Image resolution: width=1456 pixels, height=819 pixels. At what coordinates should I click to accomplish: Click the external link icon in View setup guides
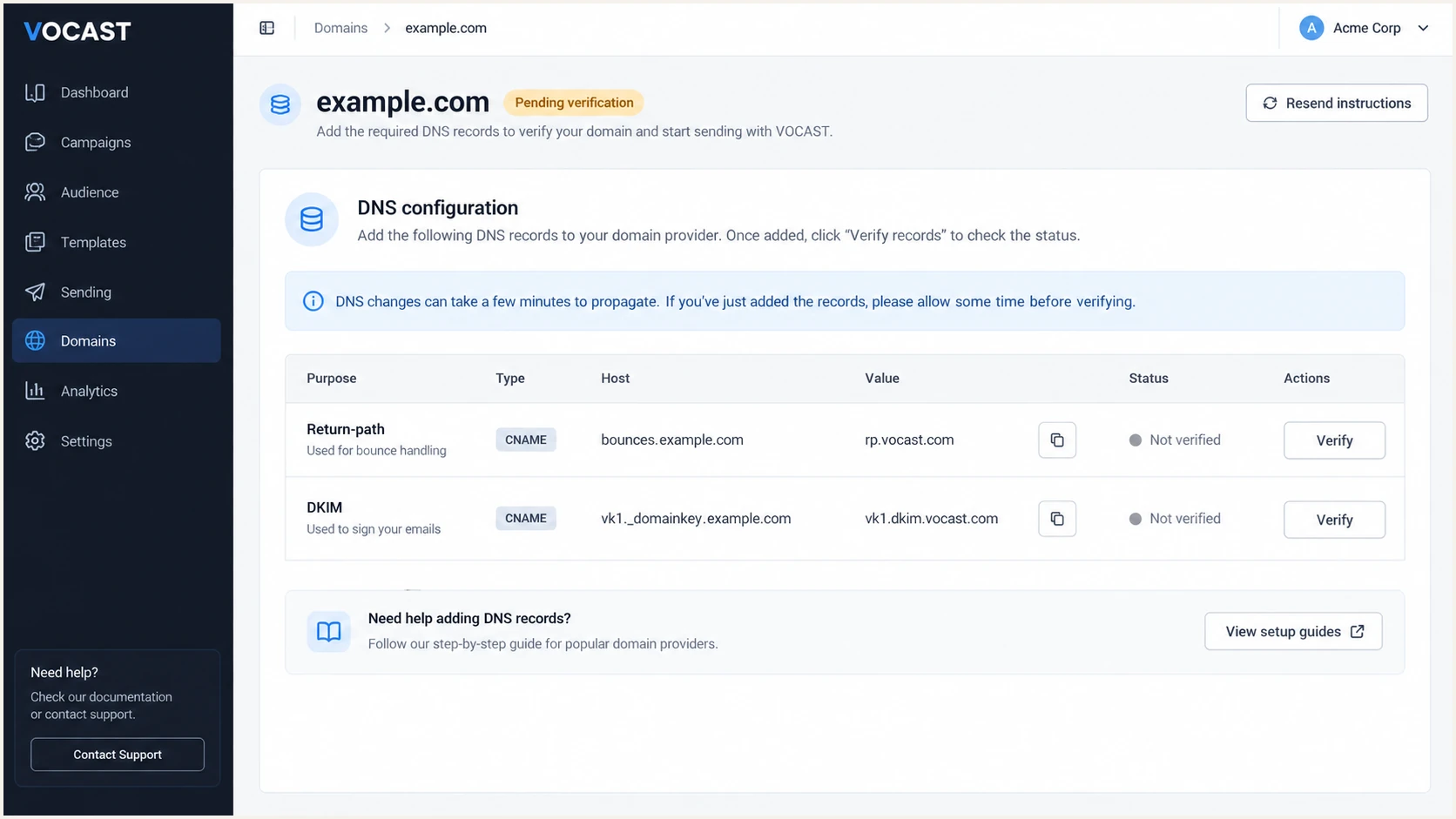[x=1358, y=632]
